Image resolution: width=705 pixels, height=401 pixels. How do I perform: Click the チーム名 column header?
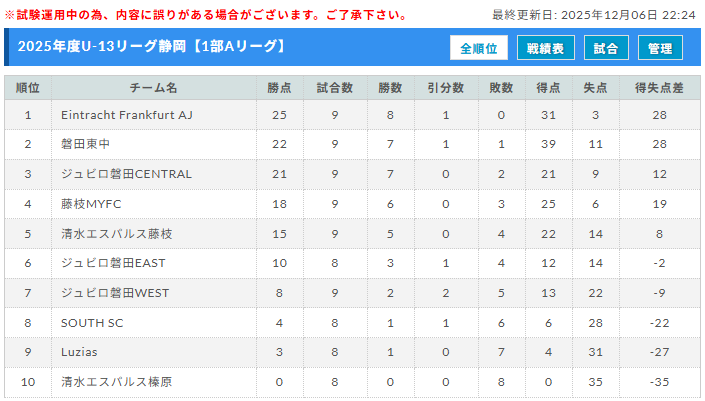[153, 88]
